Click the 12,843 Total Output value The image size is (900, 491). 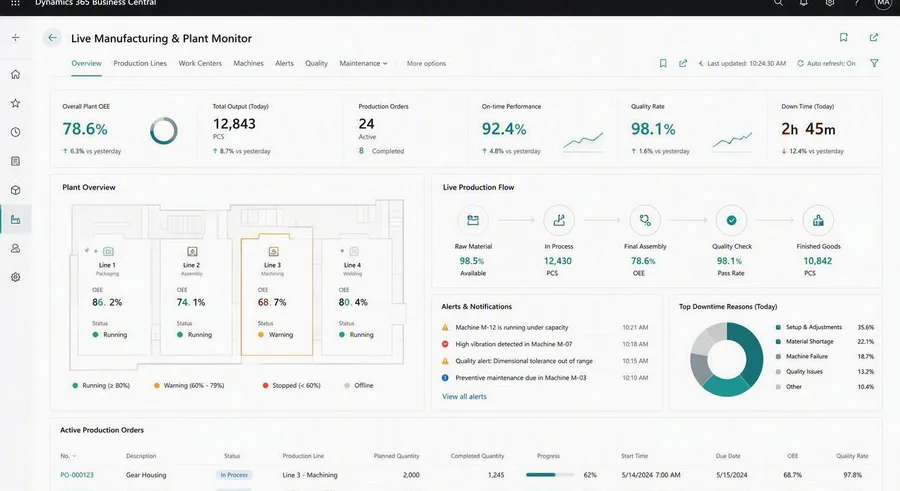pos(234,123)
